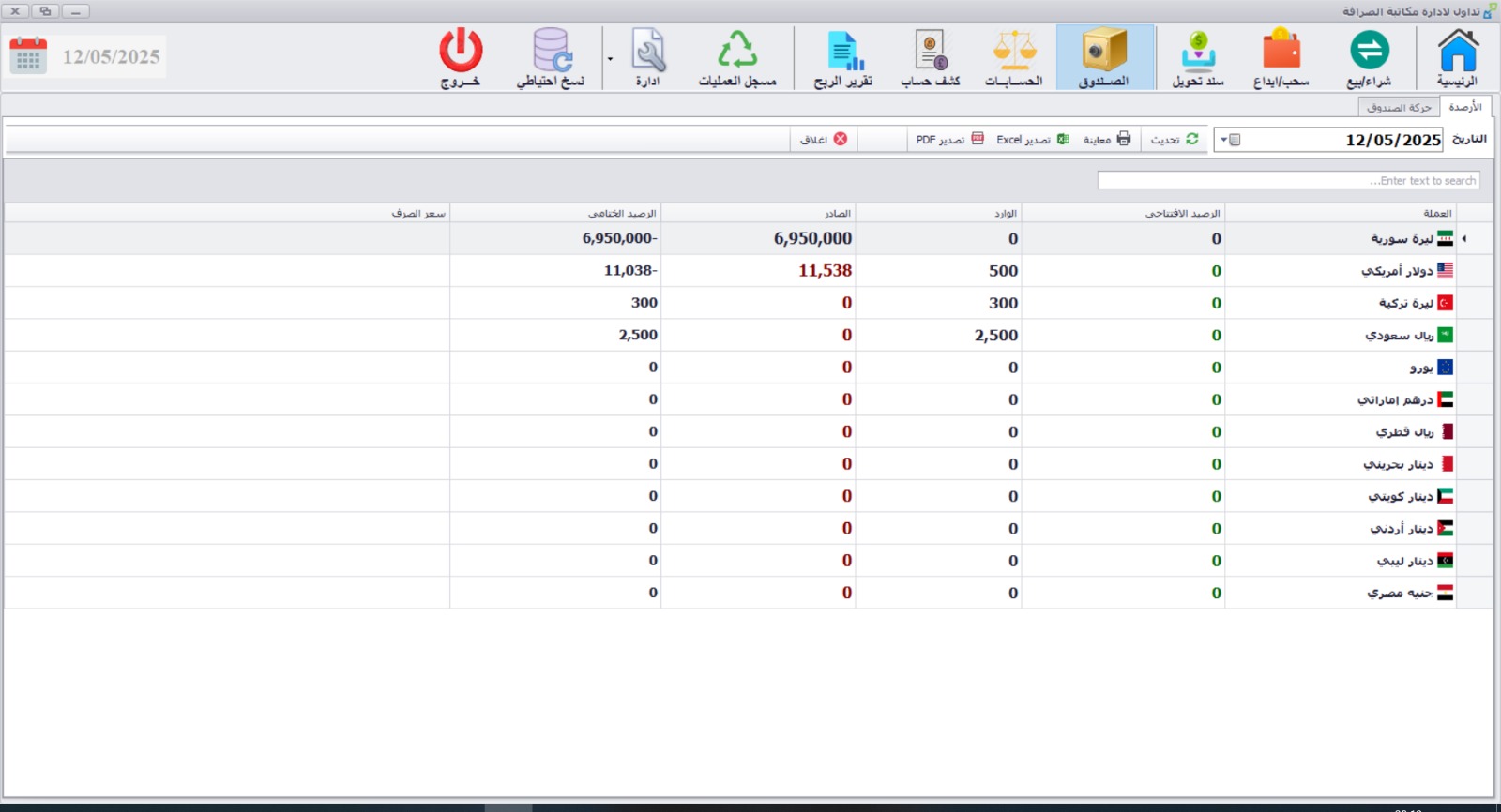Screen dimensions: 1501x812
Task: Select the دينار بحريني currency row
Action: pyautogui.click(x=749, y=463)
